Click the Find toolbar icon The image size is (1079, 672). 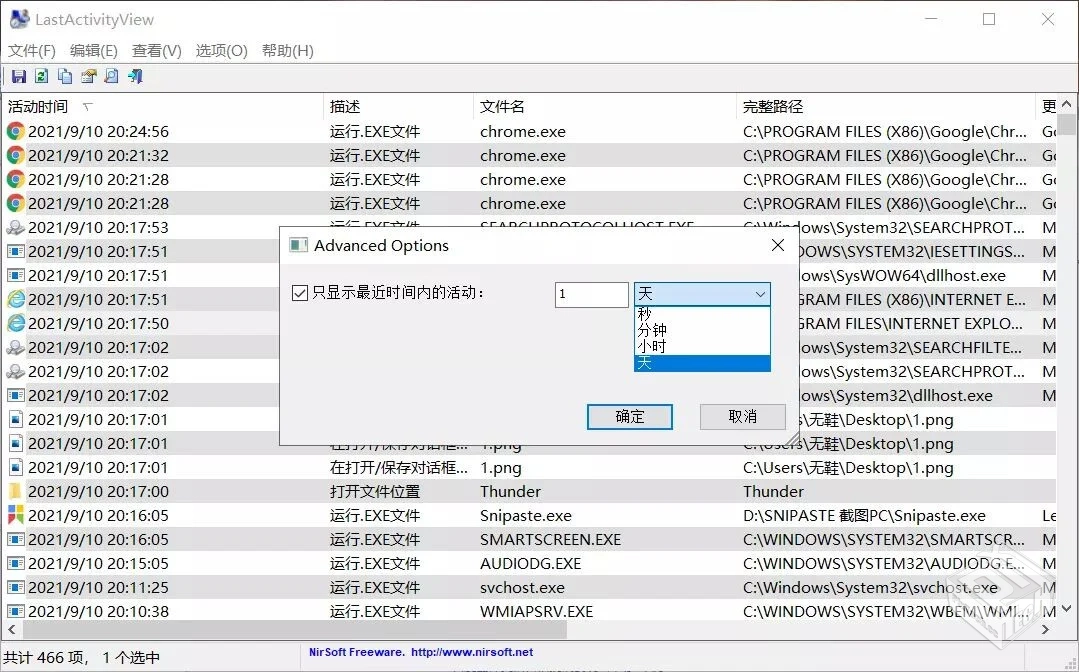click(112, 76)
